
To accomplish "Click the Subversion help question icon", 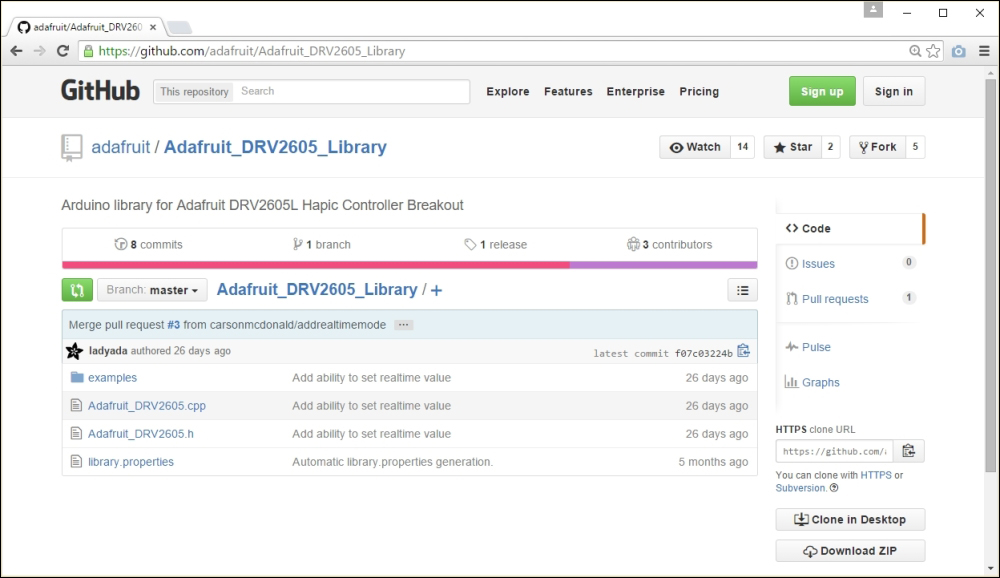I will 834,488.
